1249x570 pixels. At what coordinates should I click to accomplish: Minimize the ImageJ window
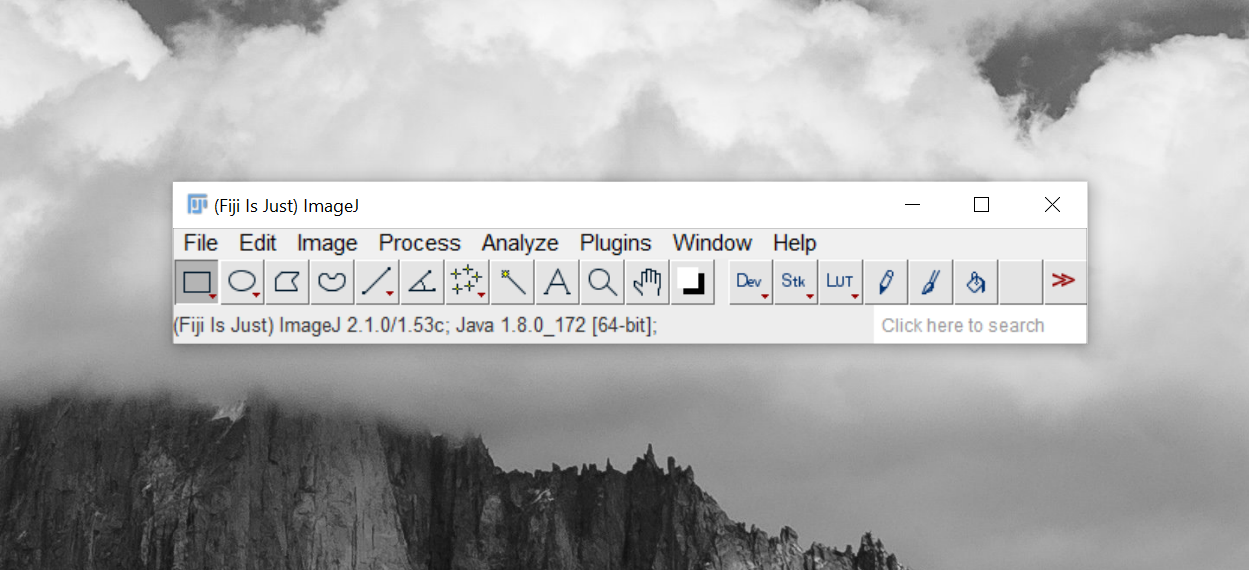(x=912, y=205)
